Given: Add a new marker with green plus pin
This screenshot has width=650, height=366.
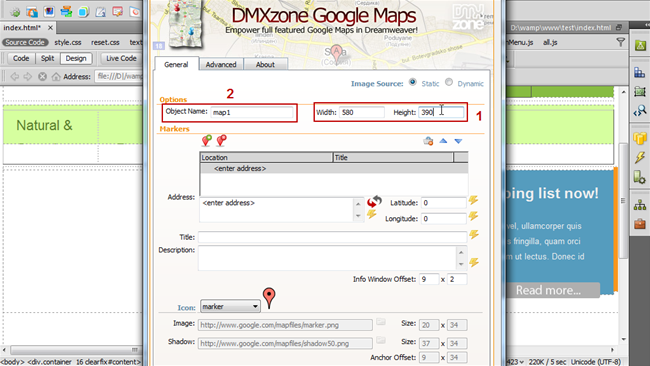Looking at the screenshot, I should pos(206,141).
